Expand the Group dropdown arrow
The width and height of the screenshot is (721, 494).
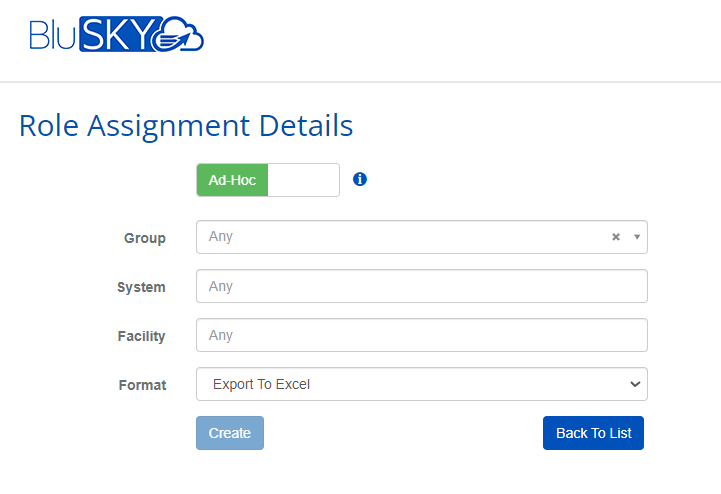point(637,237)
